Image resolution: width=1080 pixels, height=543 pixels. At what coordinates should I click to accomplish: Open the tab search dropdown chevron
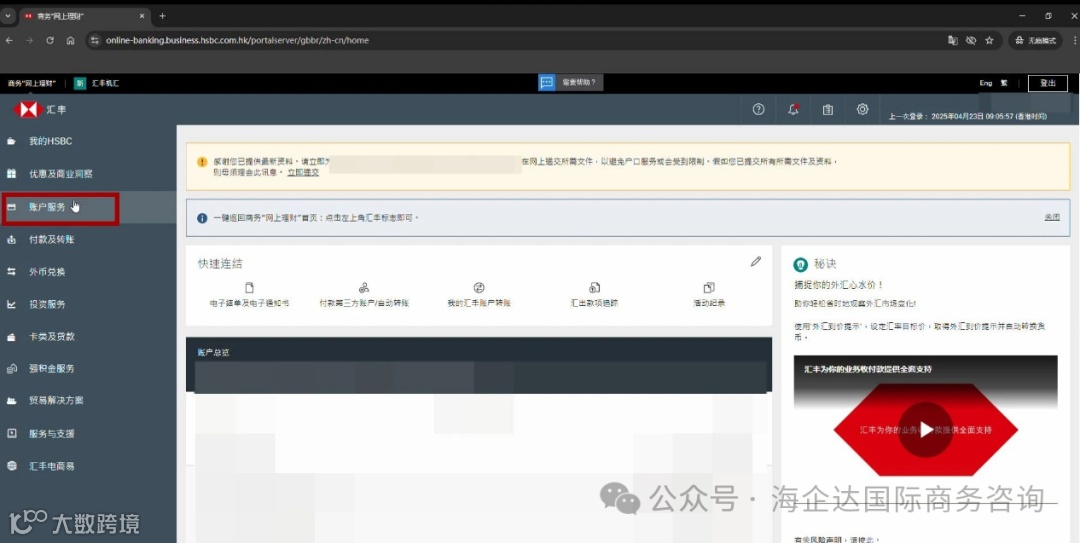point(8,16)
